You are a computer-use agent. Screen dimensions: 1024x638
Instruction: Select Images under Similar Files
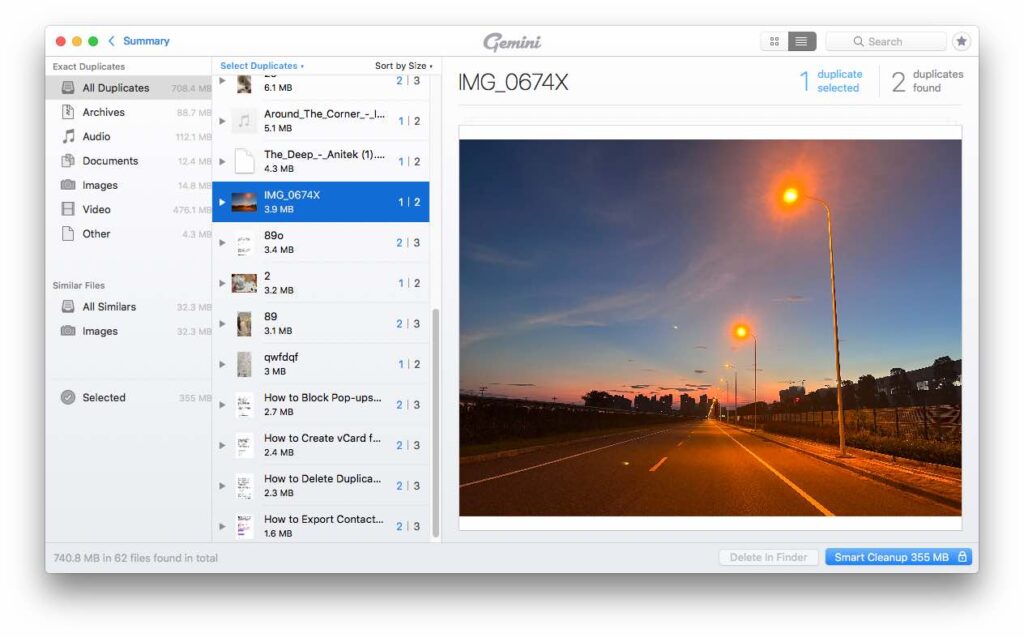pyautogui.click(x=100, y=332)
